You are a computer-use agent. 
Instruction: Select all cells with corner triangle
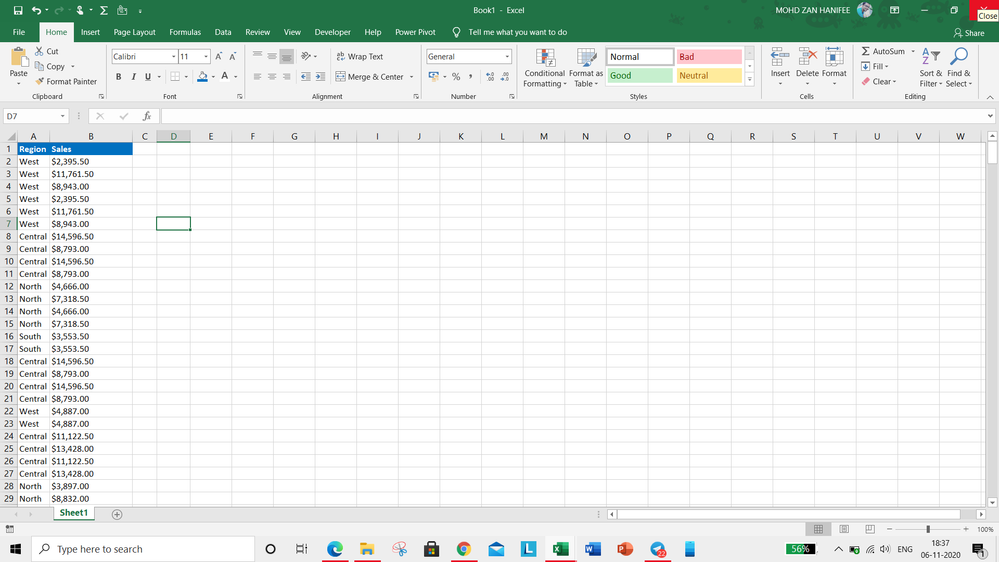click(x=10, y=136)
